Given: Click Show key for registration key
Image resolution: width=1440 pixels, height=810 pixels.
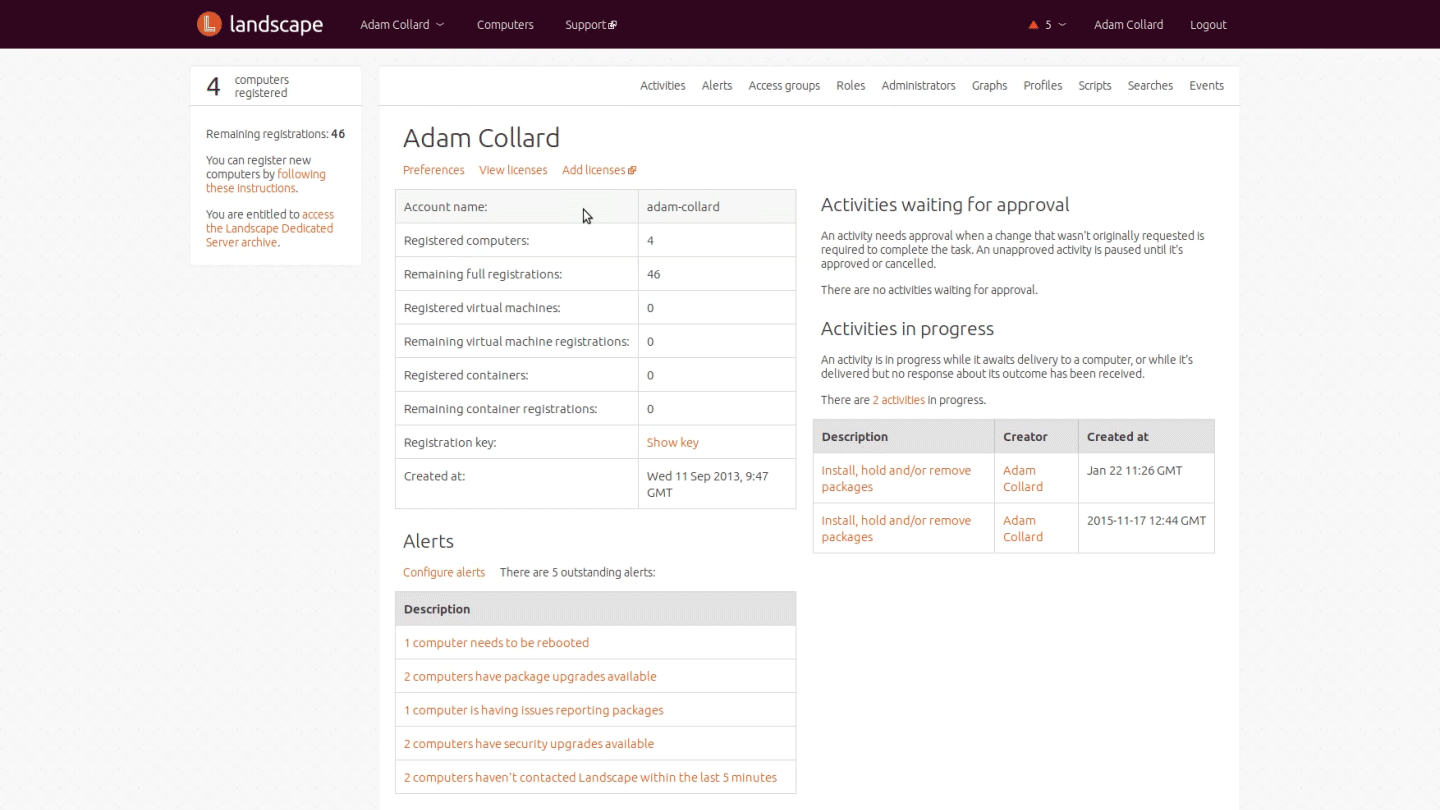Looking at the screenshot, I should click(x=673, y=442).
